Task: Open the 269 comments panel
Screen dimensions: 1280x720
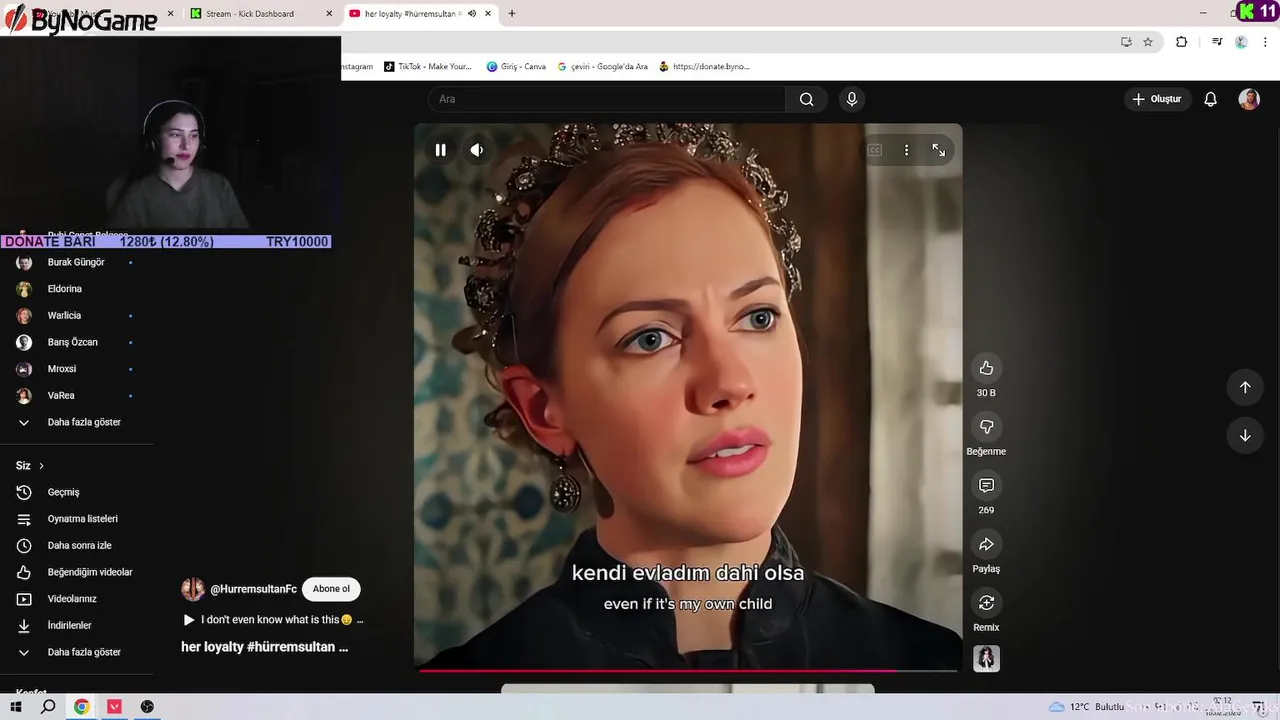Action: click(986, 485)
